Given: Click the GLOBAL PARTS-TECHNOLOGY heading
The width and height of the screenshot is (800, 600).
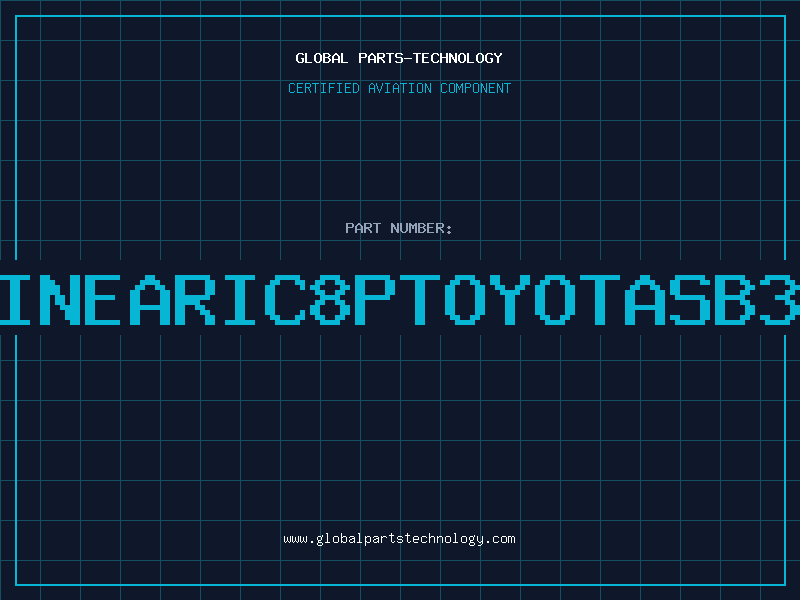Looking at the screenshot, I should [399, 58].
